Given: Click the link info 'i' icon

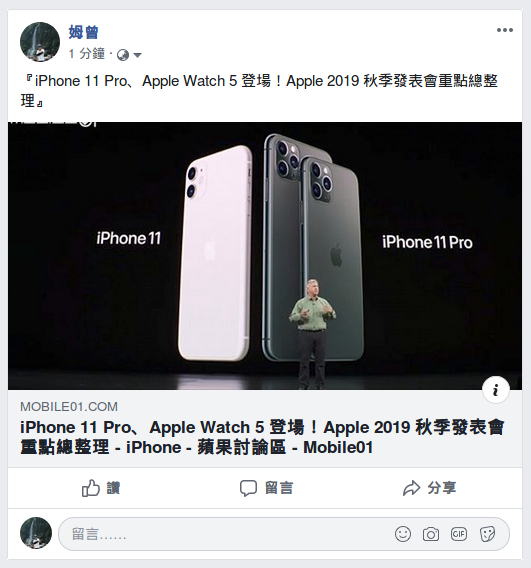Looking at the screenshot, I should (496, 390).
